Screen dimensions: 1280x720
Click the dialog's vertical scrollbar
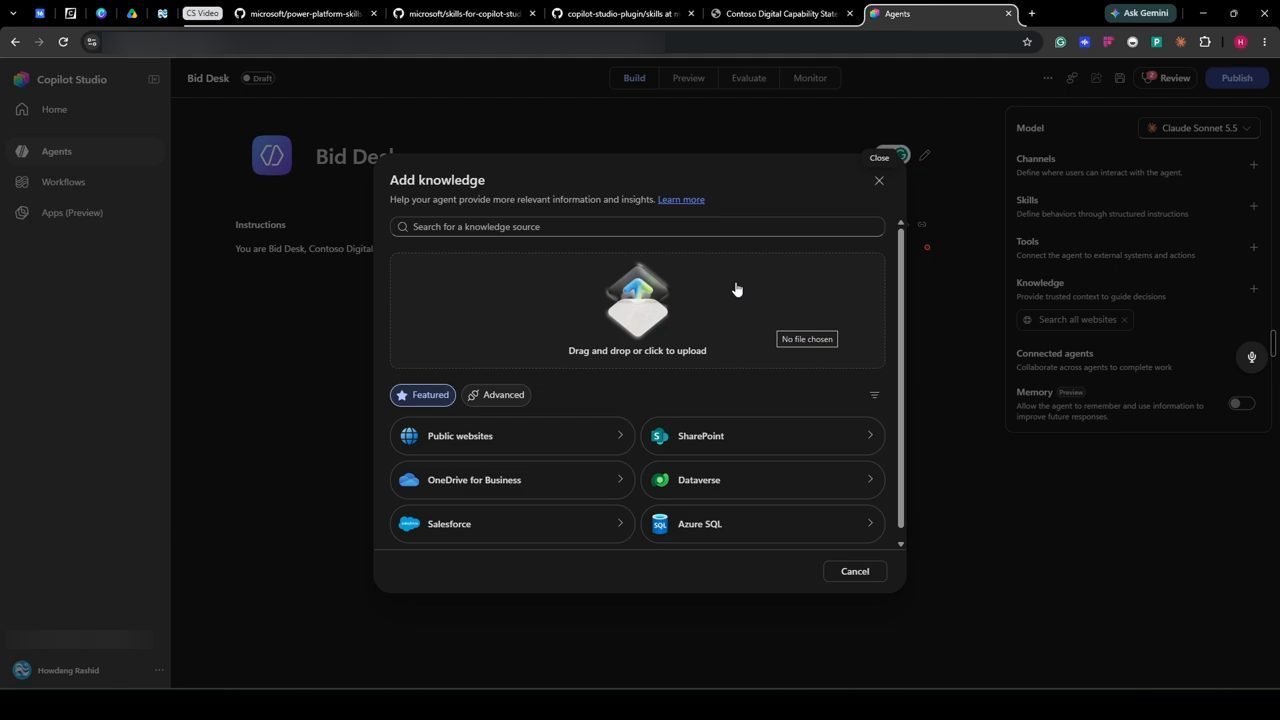coord(901,380)
